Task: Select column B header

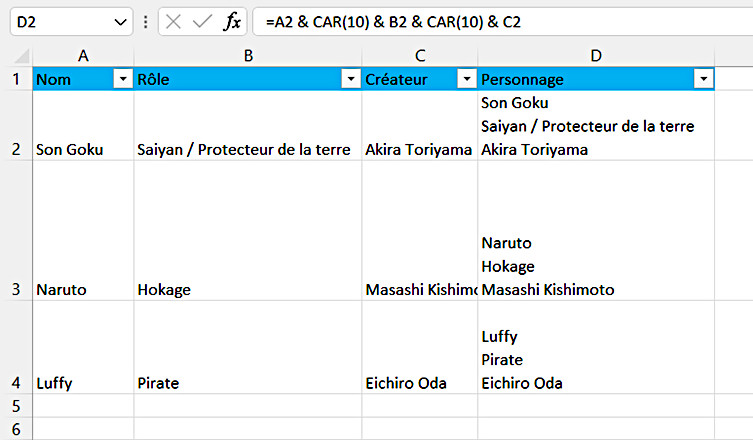Action: coord(247,56)
